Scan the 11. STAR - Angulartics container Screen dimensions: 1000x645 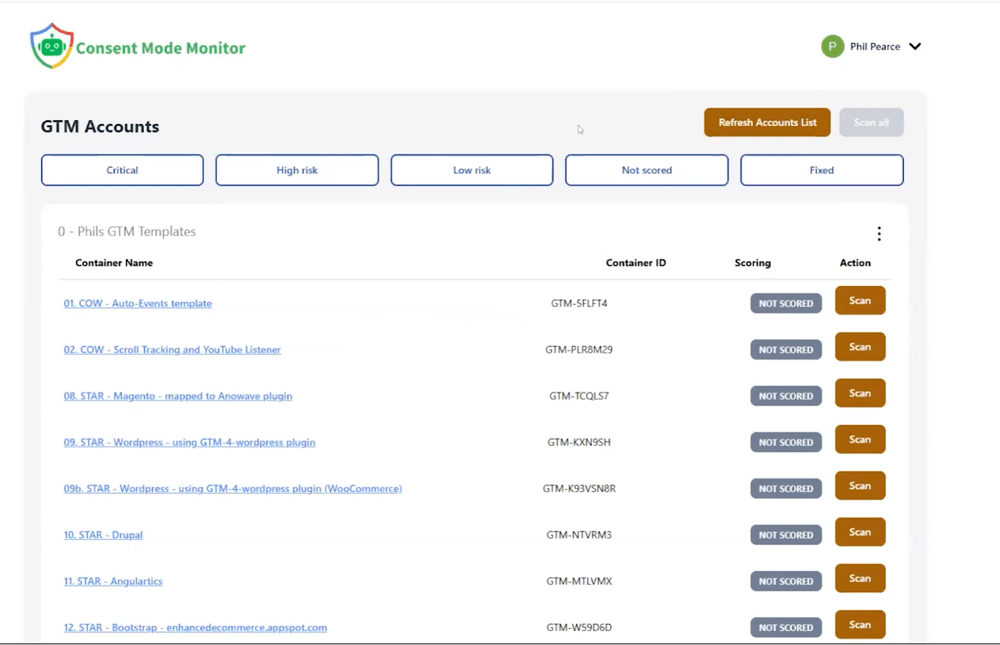[859, 578]
